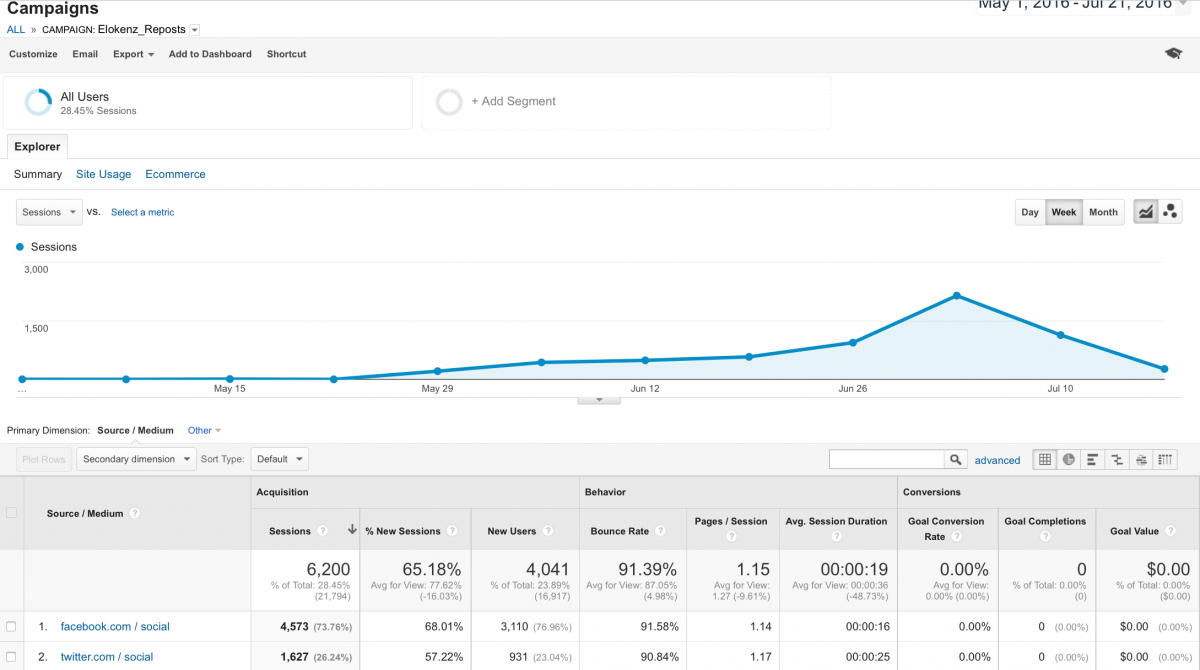This screenshot has width=1200, height=670.
Task: Click the 4,573 sessions value for facebook
Action: (297, 627)
